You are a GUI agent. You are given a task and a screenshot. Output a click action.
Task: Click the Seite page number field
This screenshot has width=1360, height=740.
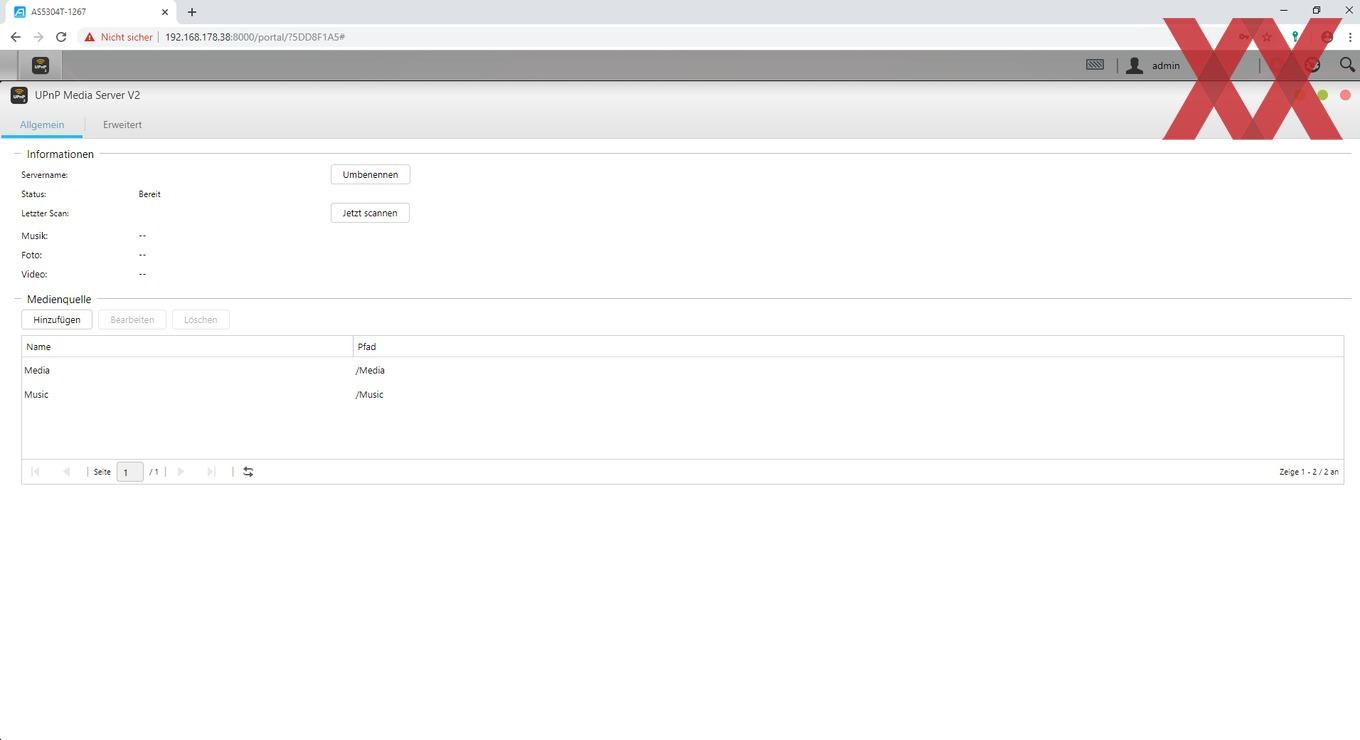[130, 472]
